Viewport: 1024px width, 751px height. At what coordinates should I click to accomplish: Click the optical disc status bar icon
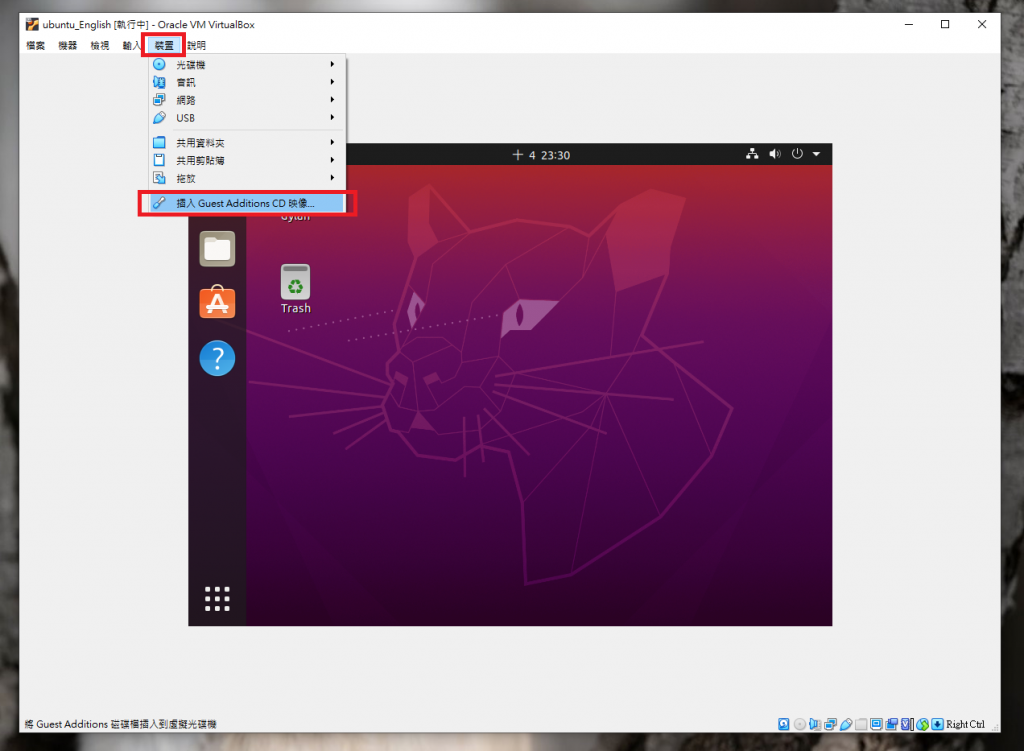800,724
